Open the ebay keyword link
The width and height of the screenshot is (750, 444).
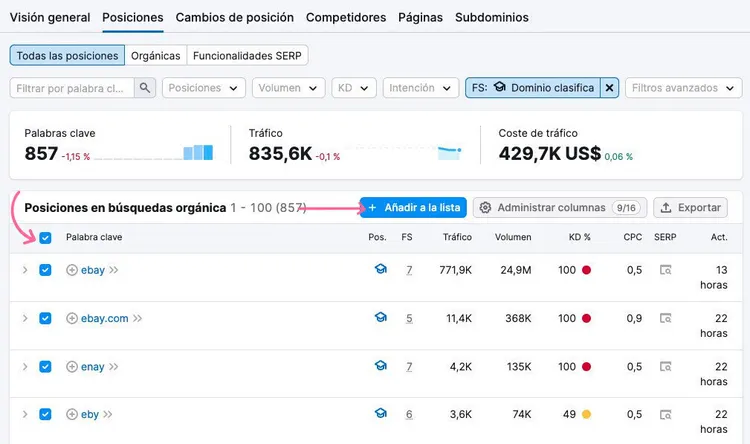(93, 270)
